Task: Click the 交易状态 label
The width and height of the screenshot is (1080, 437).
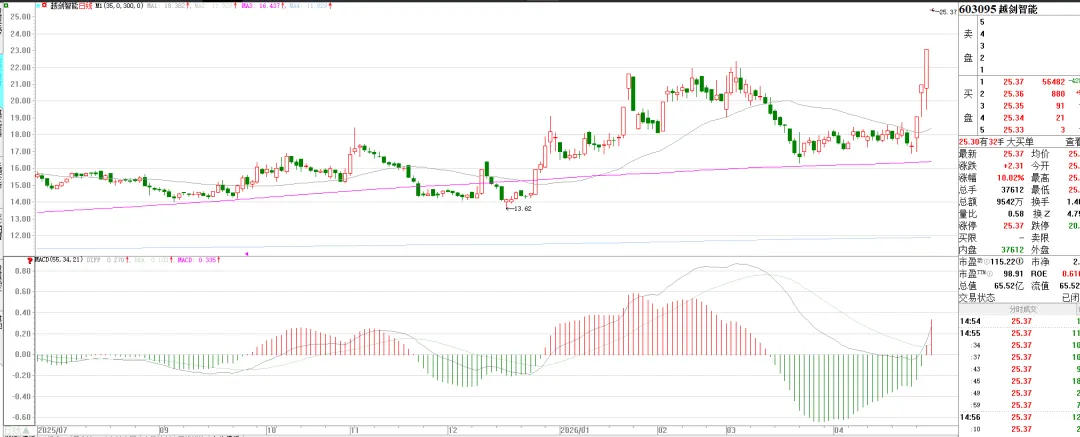Action: [x=977, y=298]
